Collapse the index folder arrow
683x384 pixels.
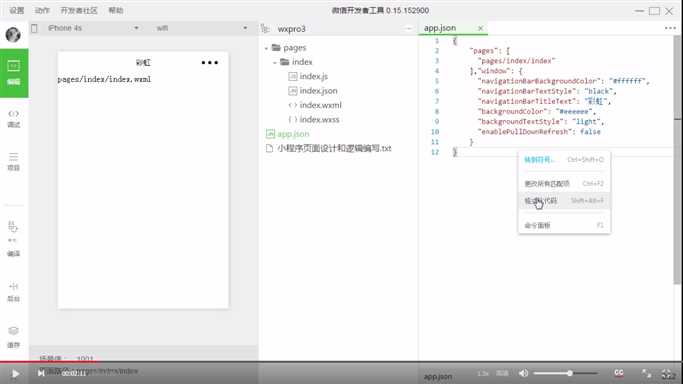(275, 63)
